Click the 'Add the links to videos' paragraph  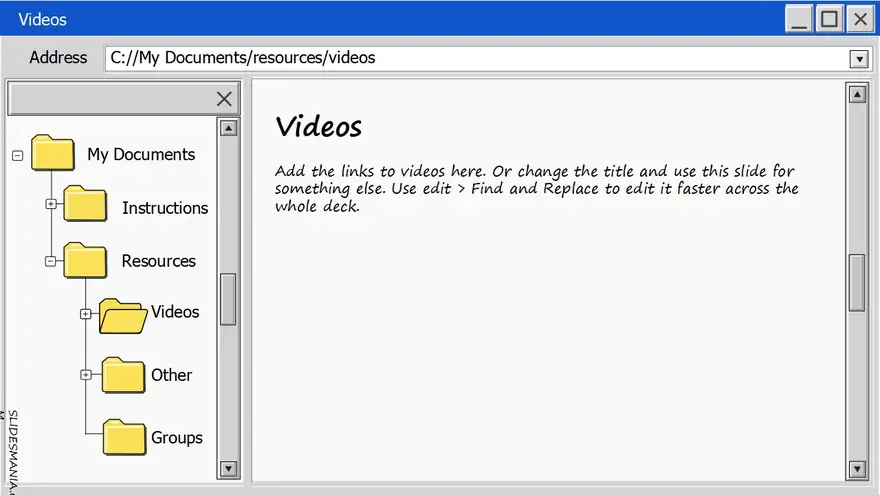tap(537, 189)
